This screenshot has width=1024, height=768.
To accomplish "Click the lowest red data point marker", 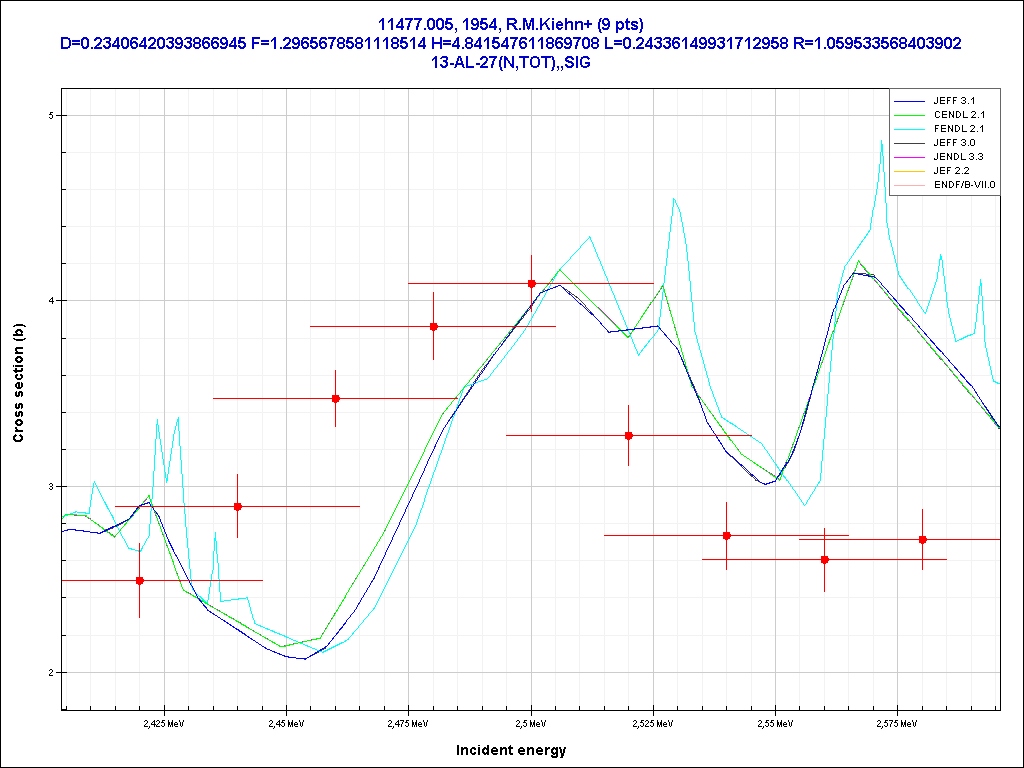I will coord(139,580).
